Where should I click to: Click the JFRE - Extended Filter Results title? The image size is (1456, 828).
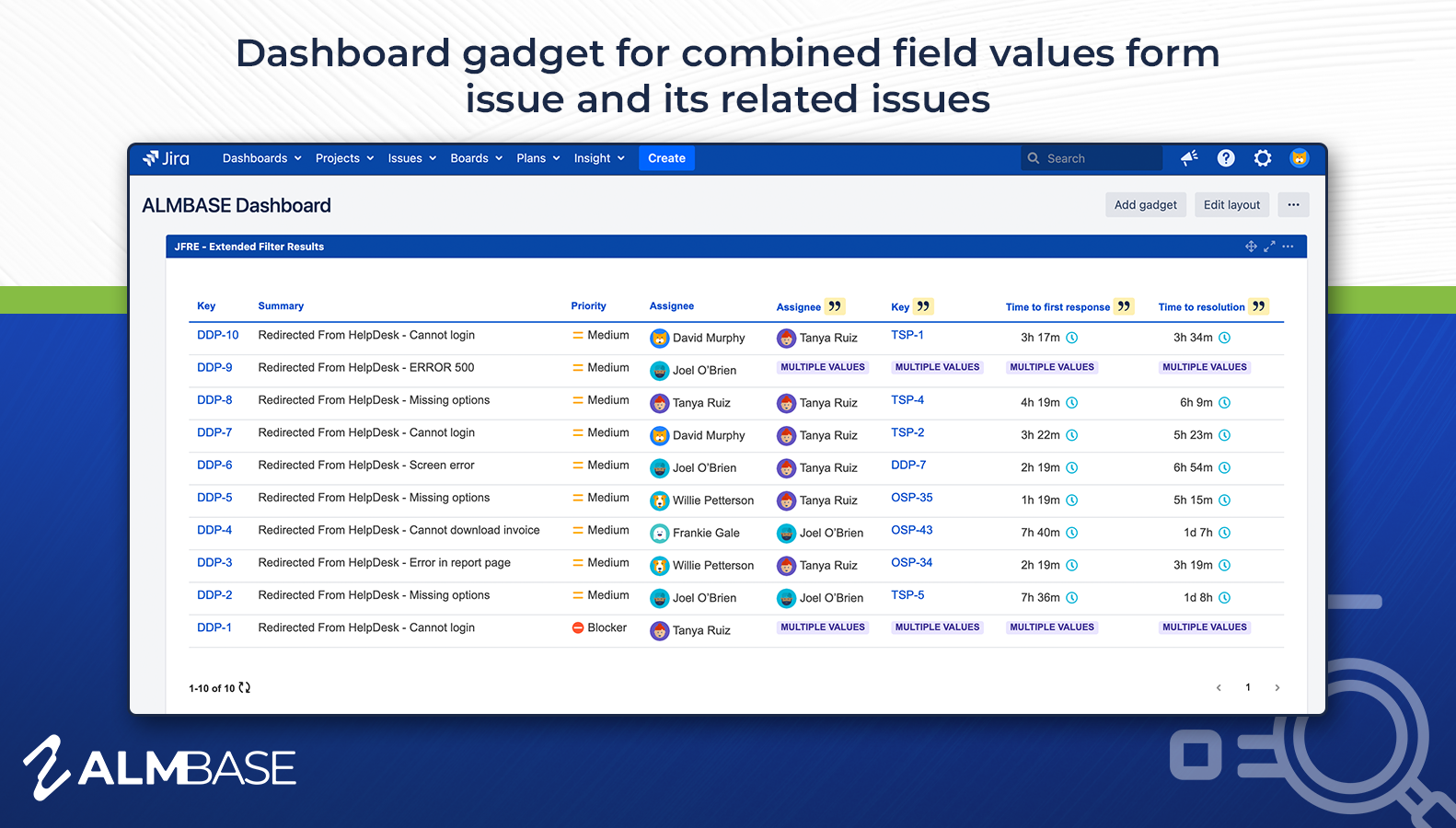[248, 247]
